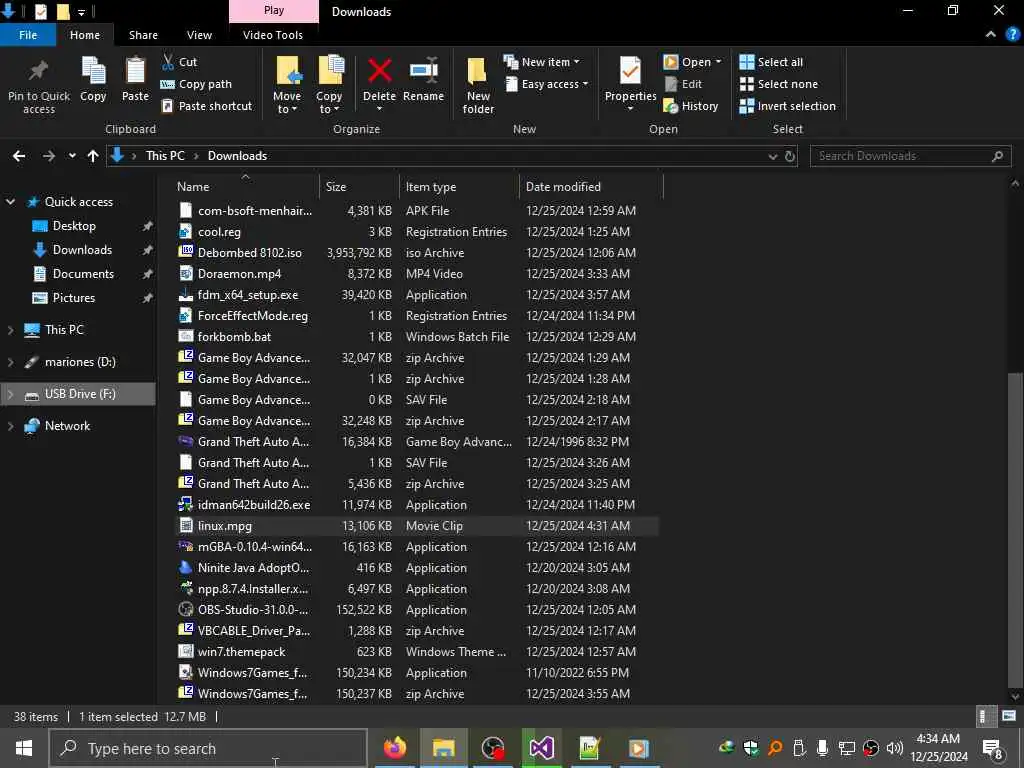Click the volume speaker tray icon

click(x=895, y=748)
